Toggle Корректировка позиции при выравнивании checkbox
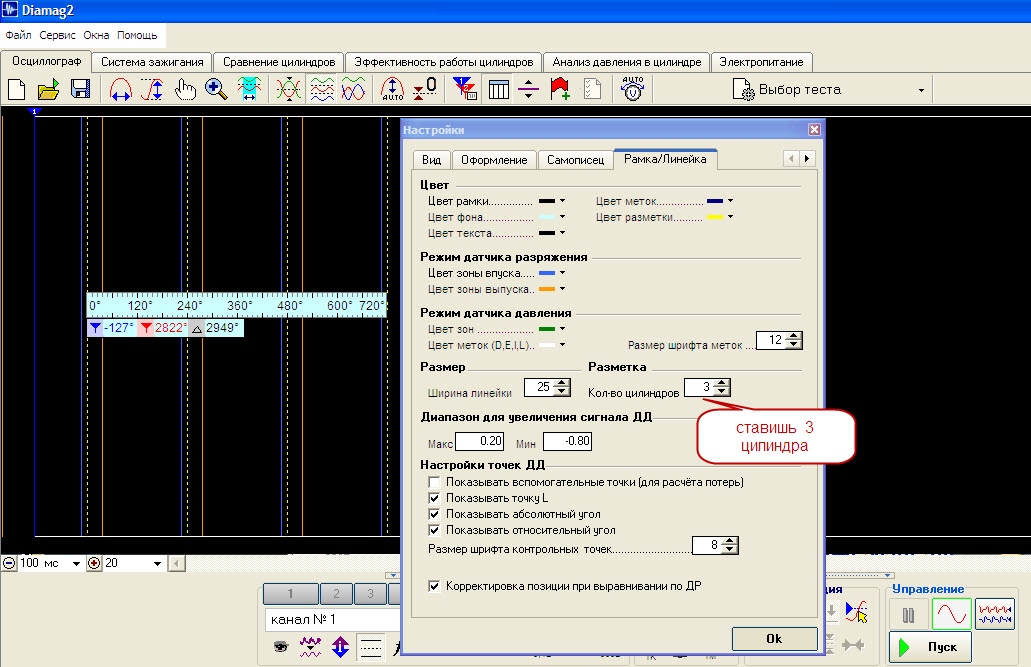 pos(434,586)
